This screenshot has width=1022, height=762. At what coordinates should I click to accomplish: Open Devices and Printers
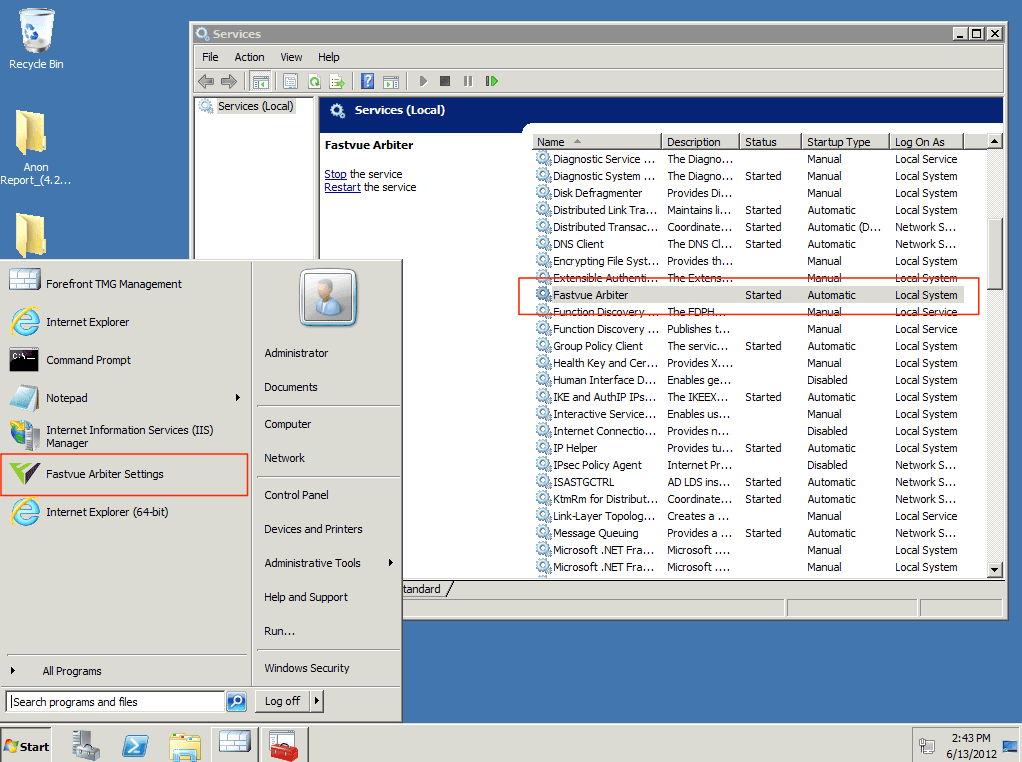point(313,529)
